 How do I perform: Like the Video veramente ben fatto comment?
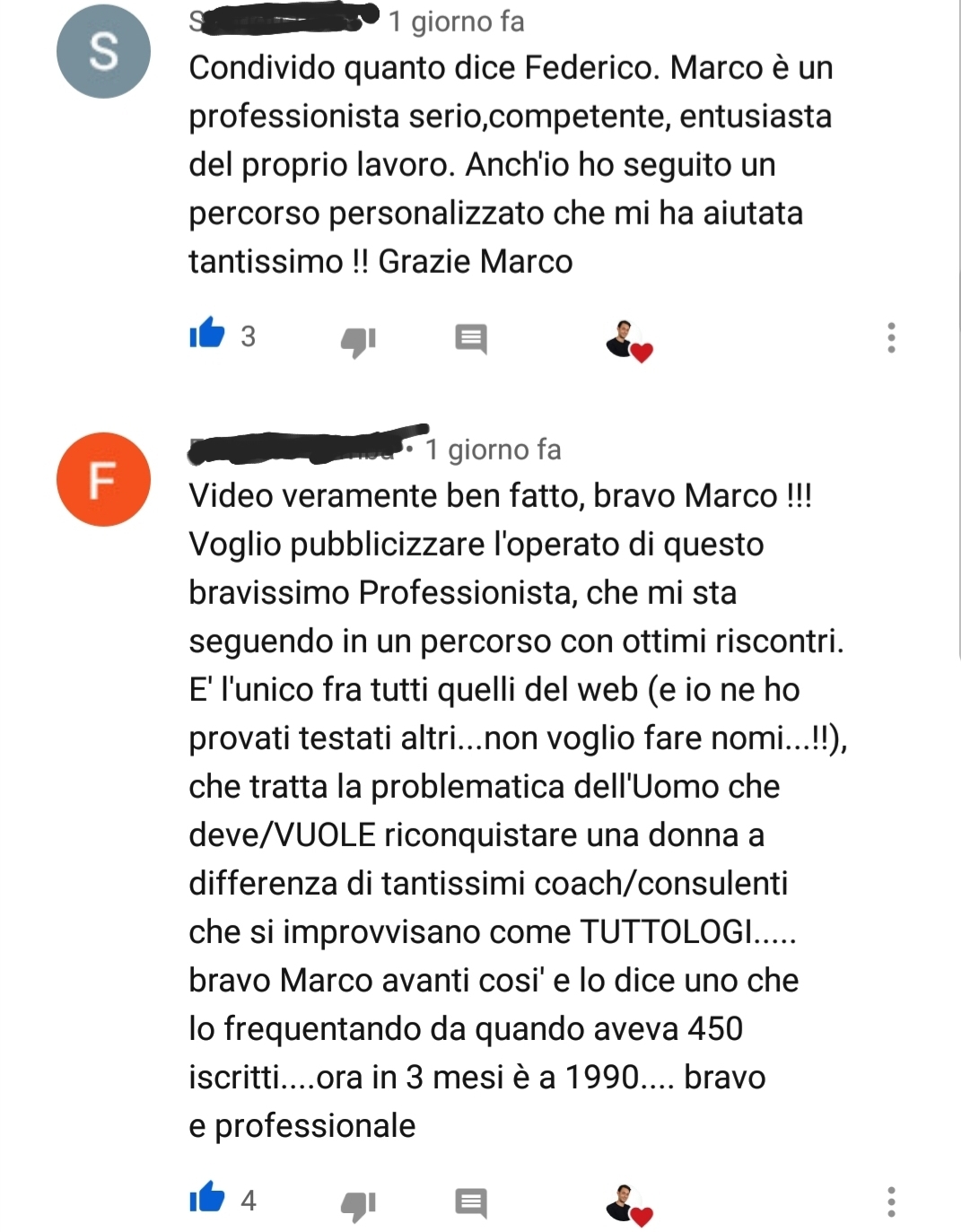point(206,1198)
